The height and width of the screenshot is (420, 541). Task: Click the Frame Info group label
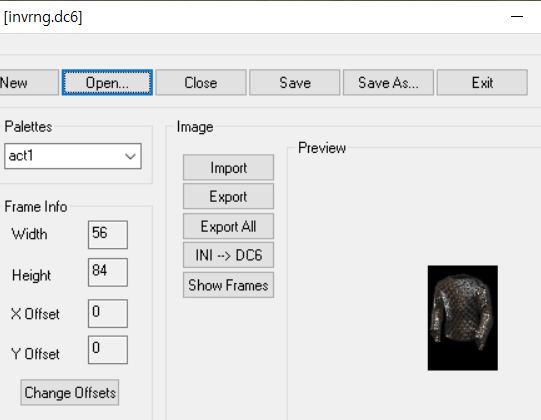pyautogui.click(x=36, y=207)
